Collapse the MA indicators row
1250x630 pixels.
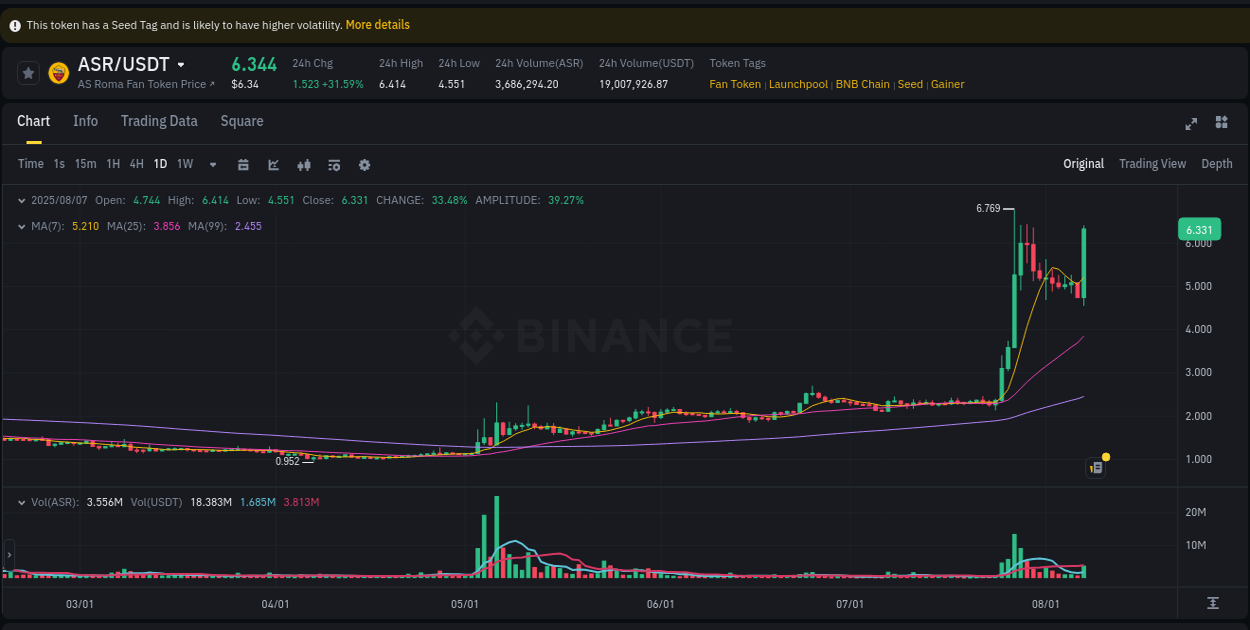point(22,226)
